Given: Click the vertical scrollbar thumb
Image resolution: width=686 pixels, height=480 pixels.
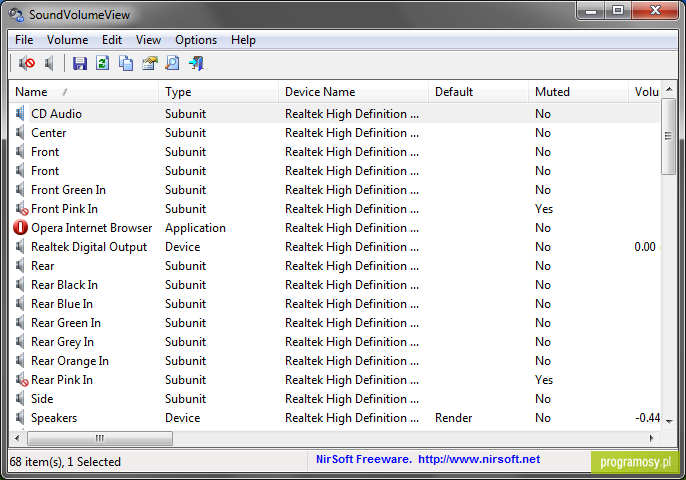Looking at the screenshot, I should (668, 137).
